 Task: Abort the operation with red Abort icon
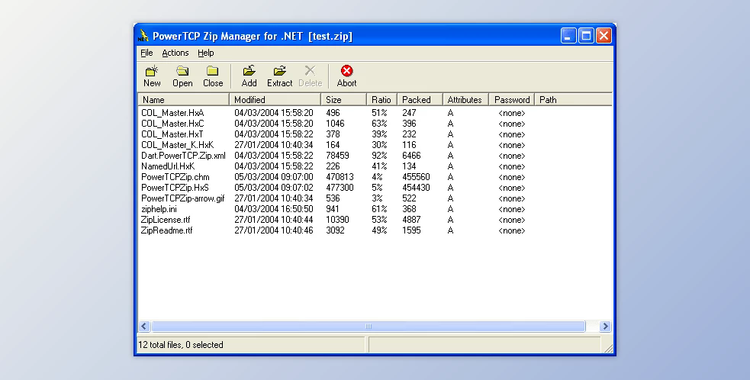(346, 76)
